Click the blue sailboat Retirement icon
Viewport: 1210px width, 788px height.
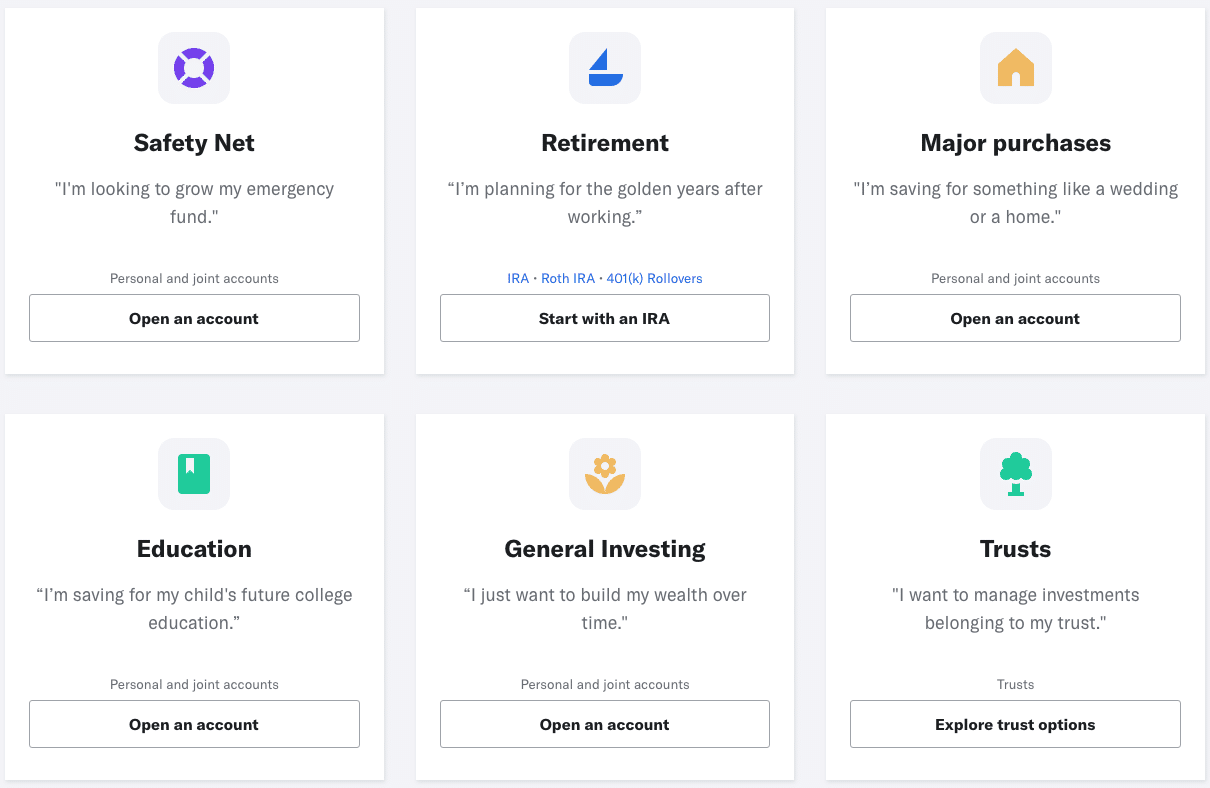pyautogui.click(x=605, y=68)
